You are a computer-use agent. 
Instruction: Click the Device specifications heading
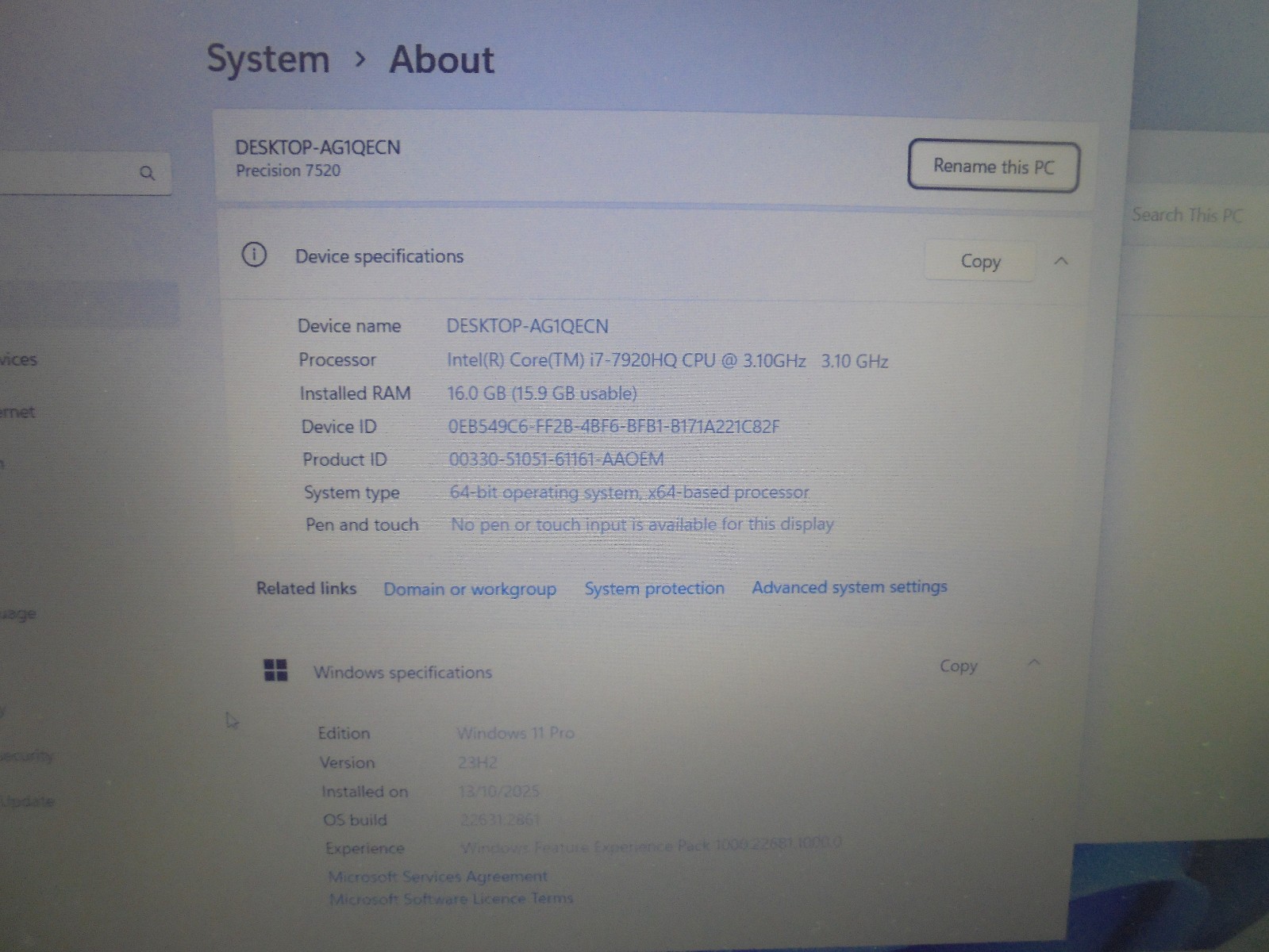pyautogui.click(x=379, y=256)
